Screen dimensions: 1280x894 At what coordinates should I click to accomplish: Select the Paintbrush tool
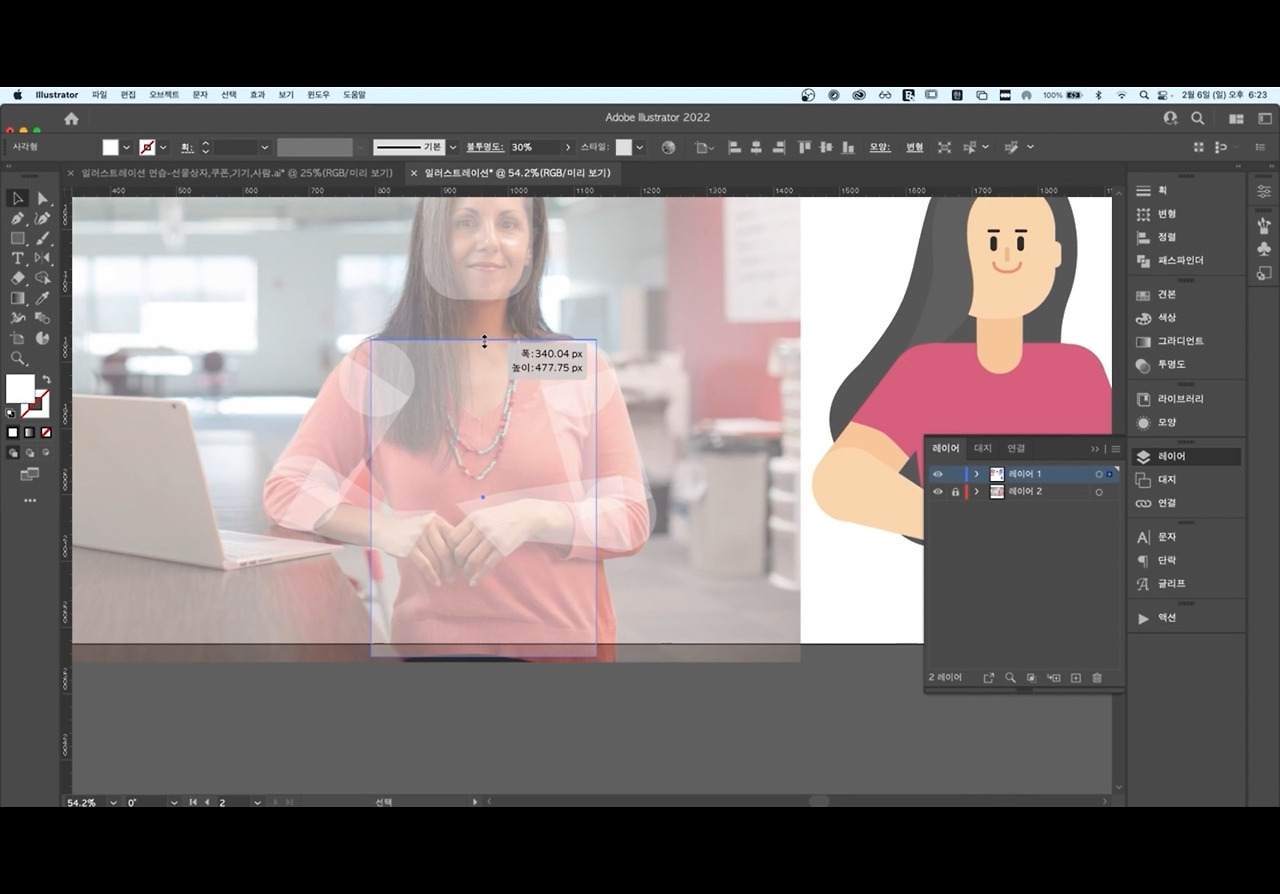click(x=43, y=239)
